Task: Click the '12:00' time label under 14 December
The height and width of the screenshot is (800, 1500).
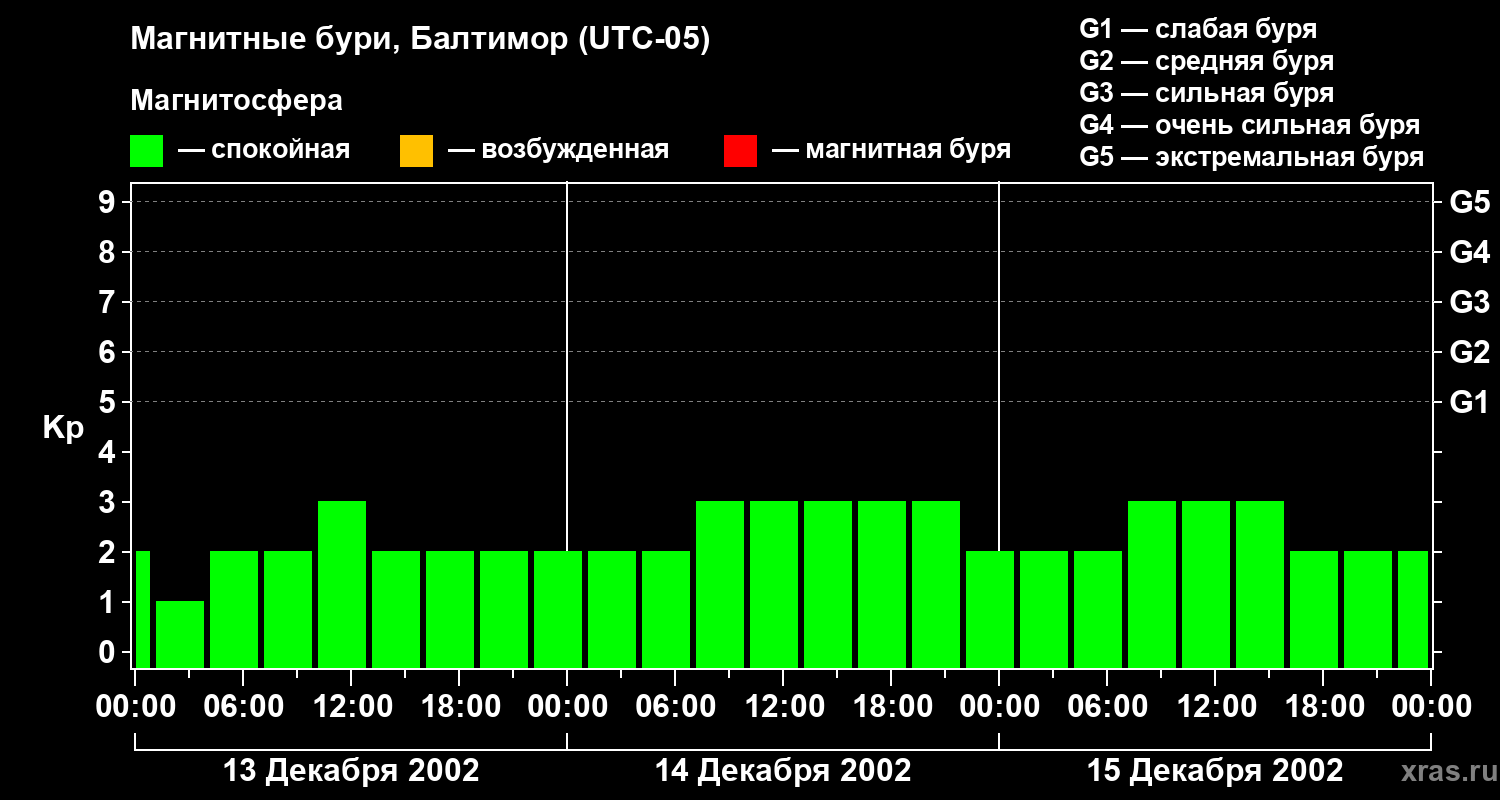Action: [x=783, y=706]
